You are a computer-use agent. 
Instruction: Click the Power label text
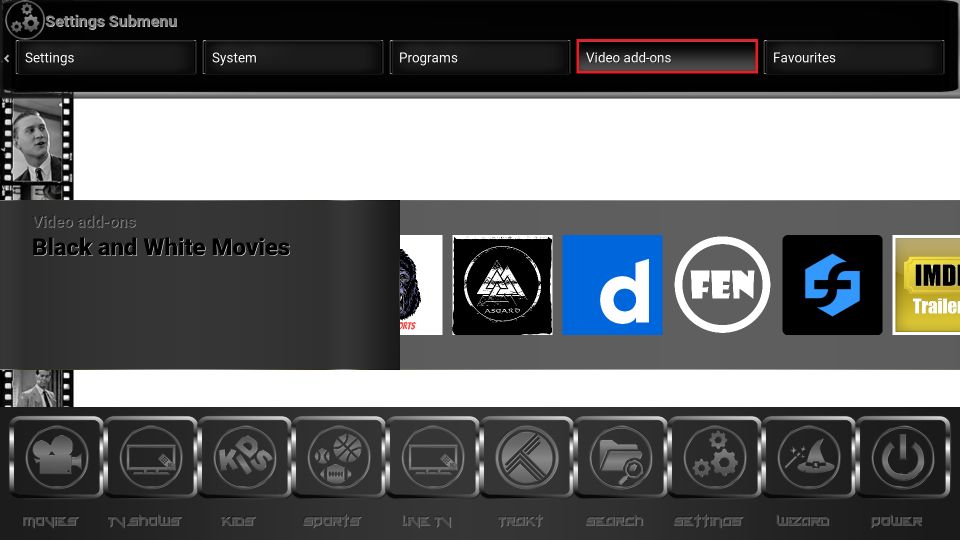[896, 521]
